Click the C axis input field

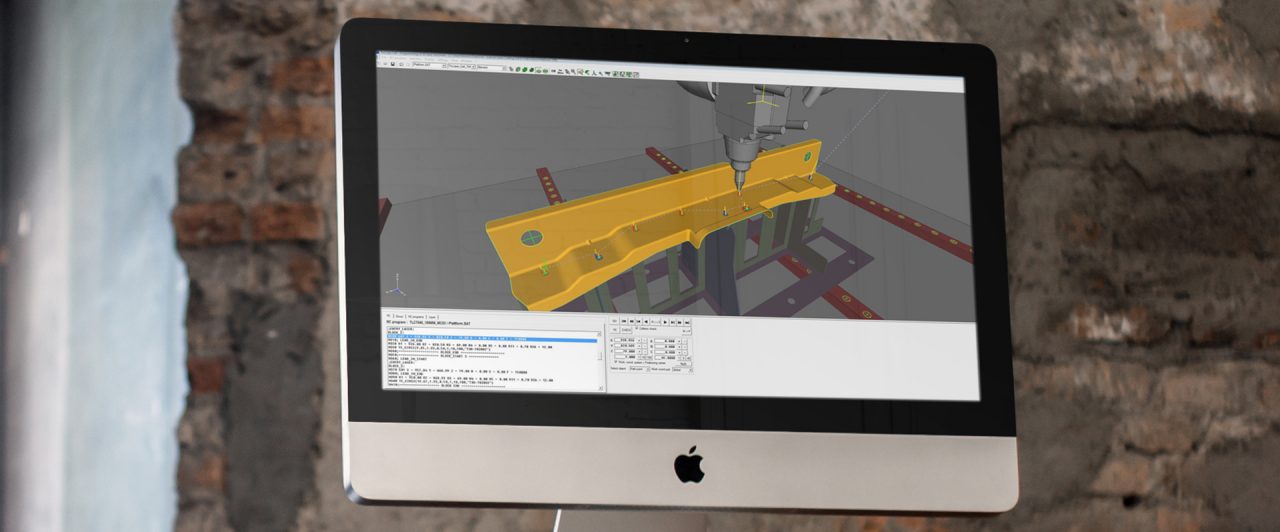(665, 351)
